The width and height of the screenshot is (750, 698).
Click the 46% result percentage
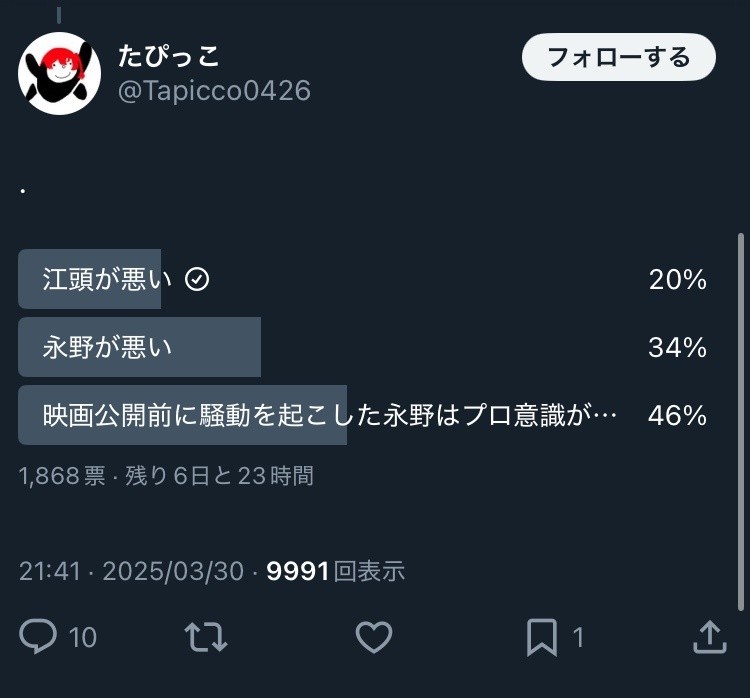click(x=677, y=415)
